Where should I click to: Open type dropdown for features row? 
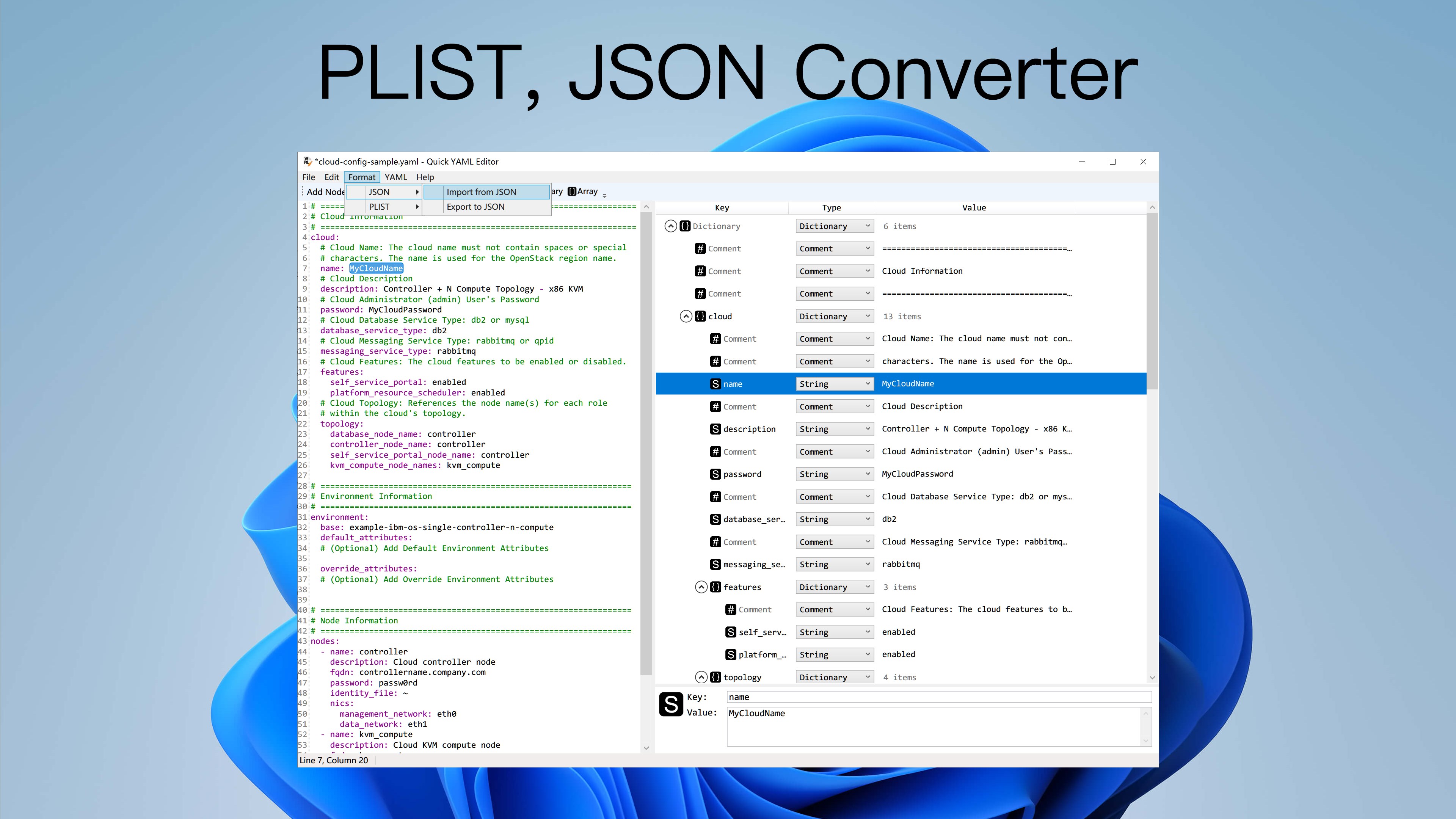click(x=834, y=587)
